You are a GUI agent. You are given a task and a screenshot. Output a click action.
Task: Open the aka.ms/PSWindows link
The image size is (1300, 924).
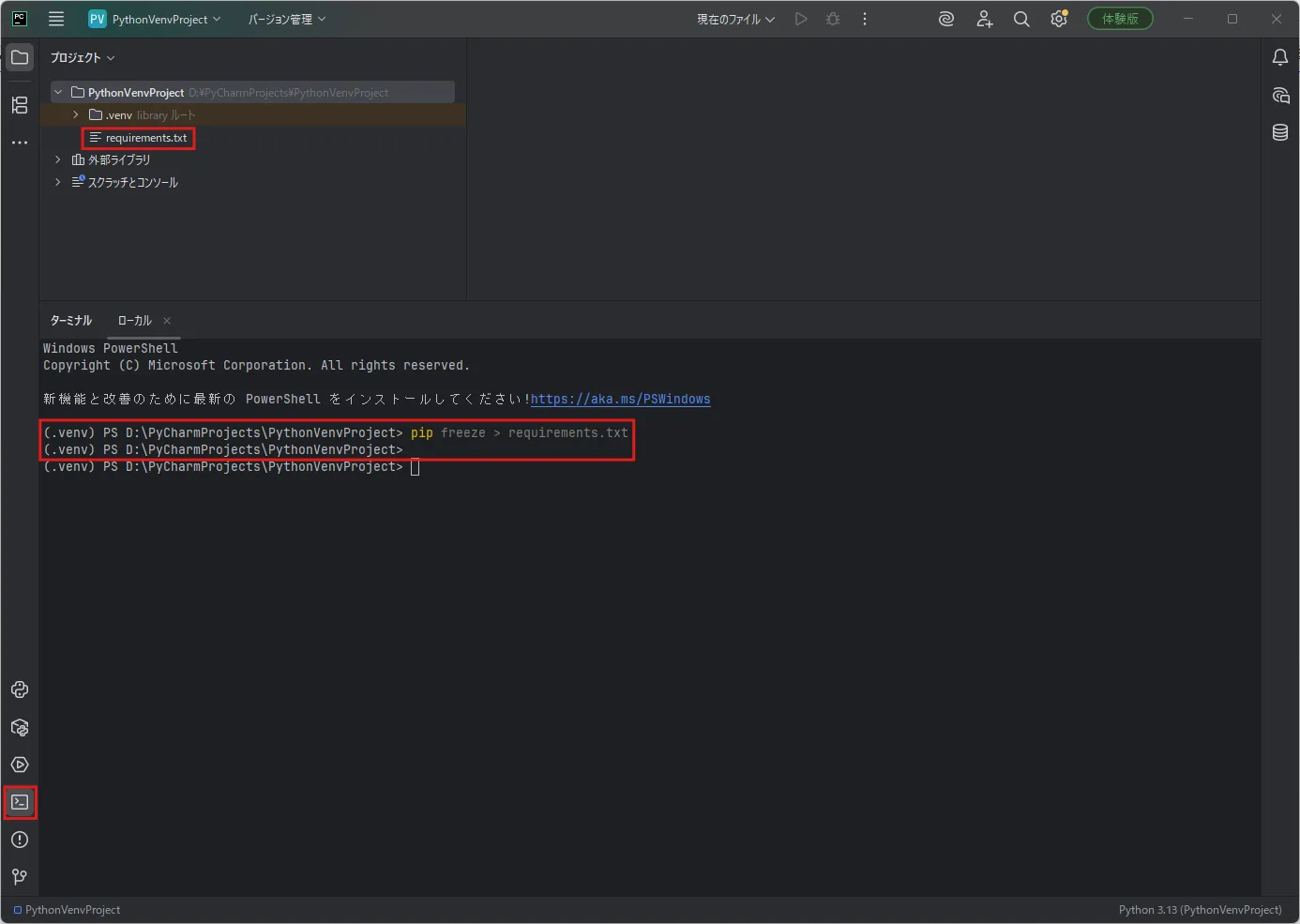click(620, 399)
